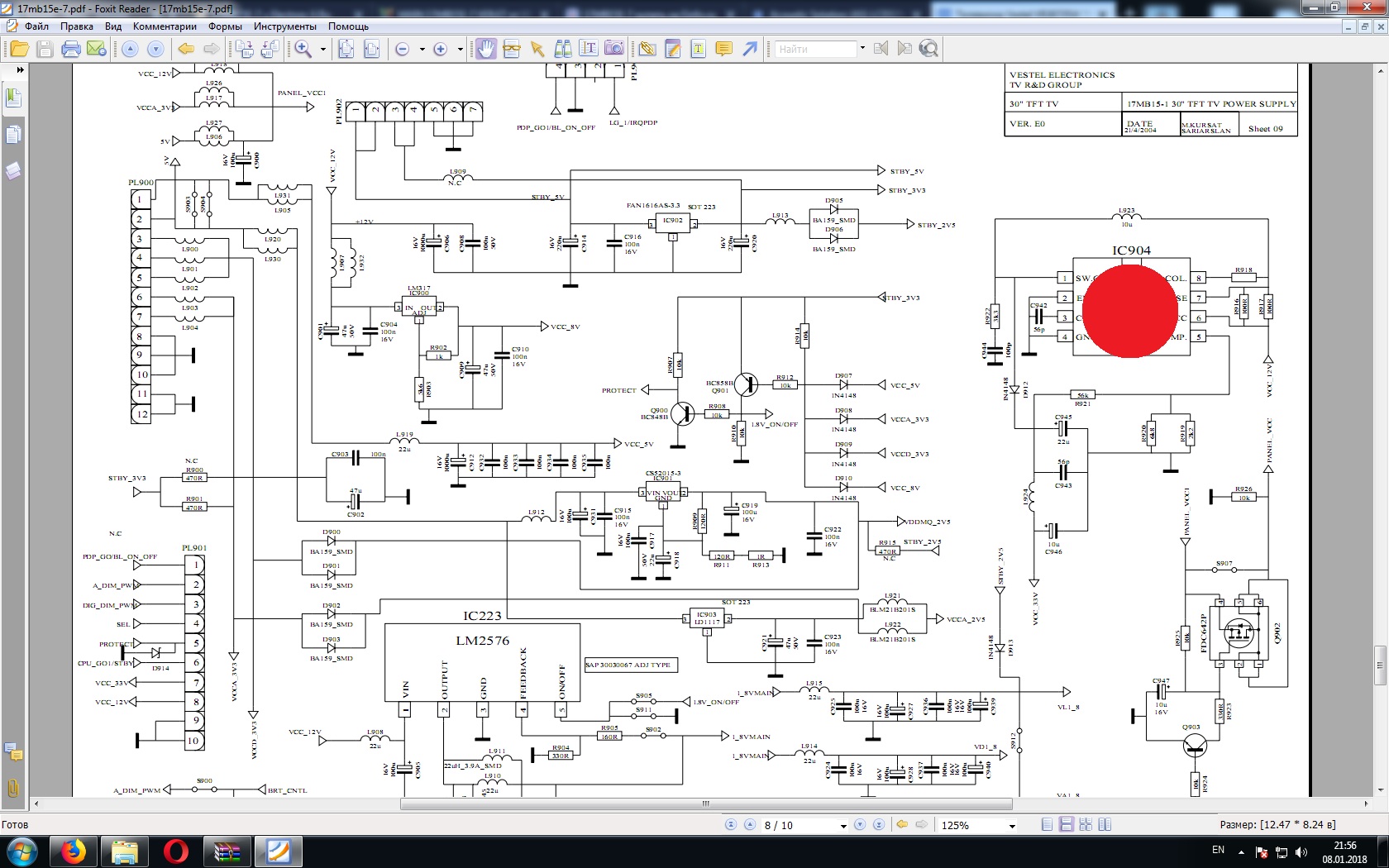Image resolution: width=1389 pixels, height=868 pixels.
Task: Select the Typewriter text tool
Action: coord(698,49)
